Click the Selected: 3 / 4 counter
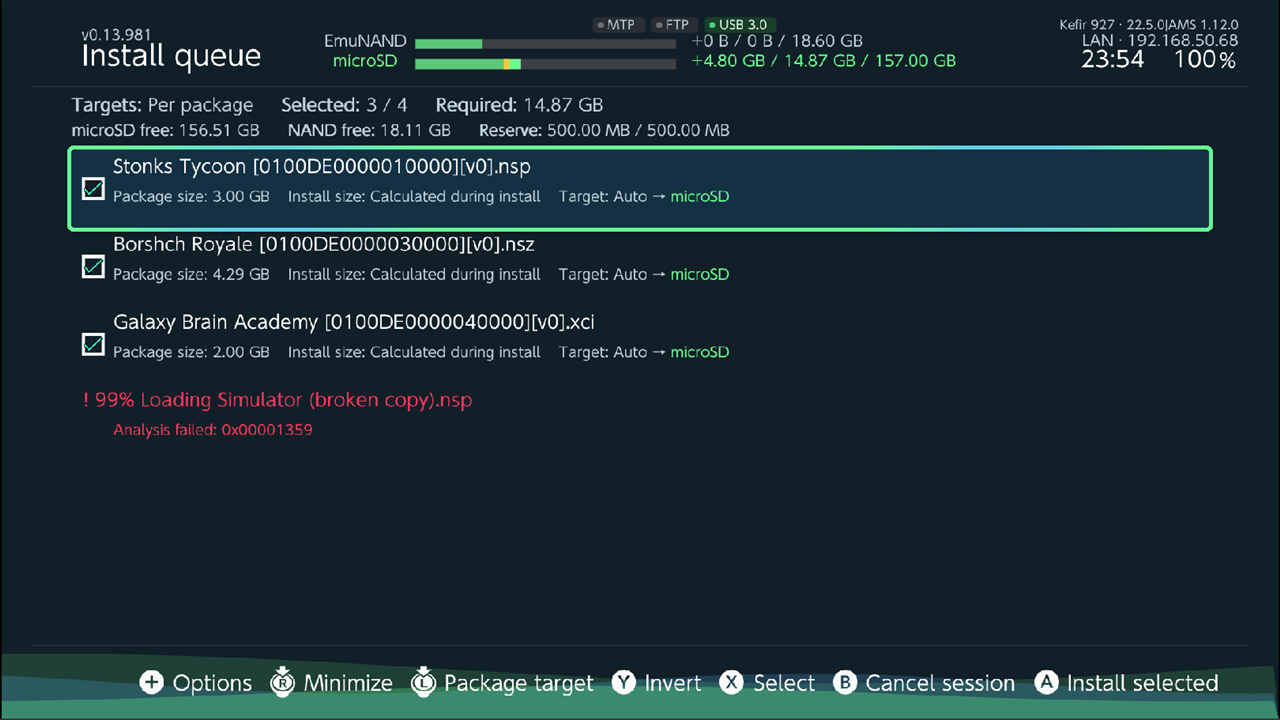This screenshot has height=720, width=1280. click(x=345, y=105)
